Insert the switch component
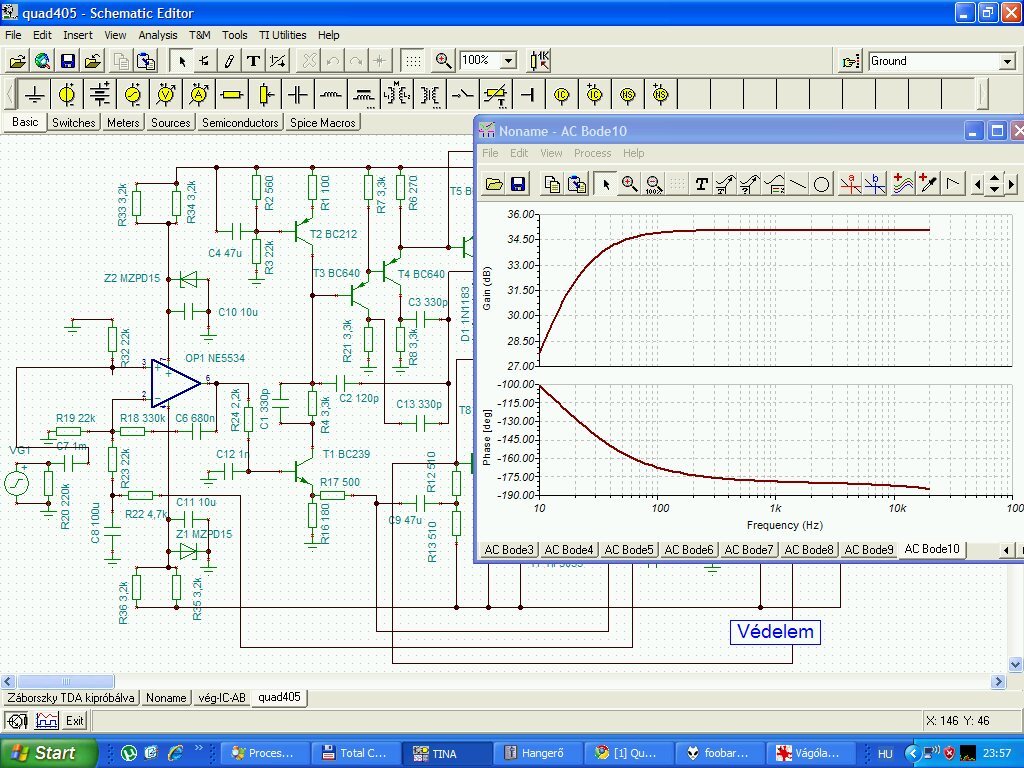This screenshot has height=768, width=1024. tap(462, 95)
